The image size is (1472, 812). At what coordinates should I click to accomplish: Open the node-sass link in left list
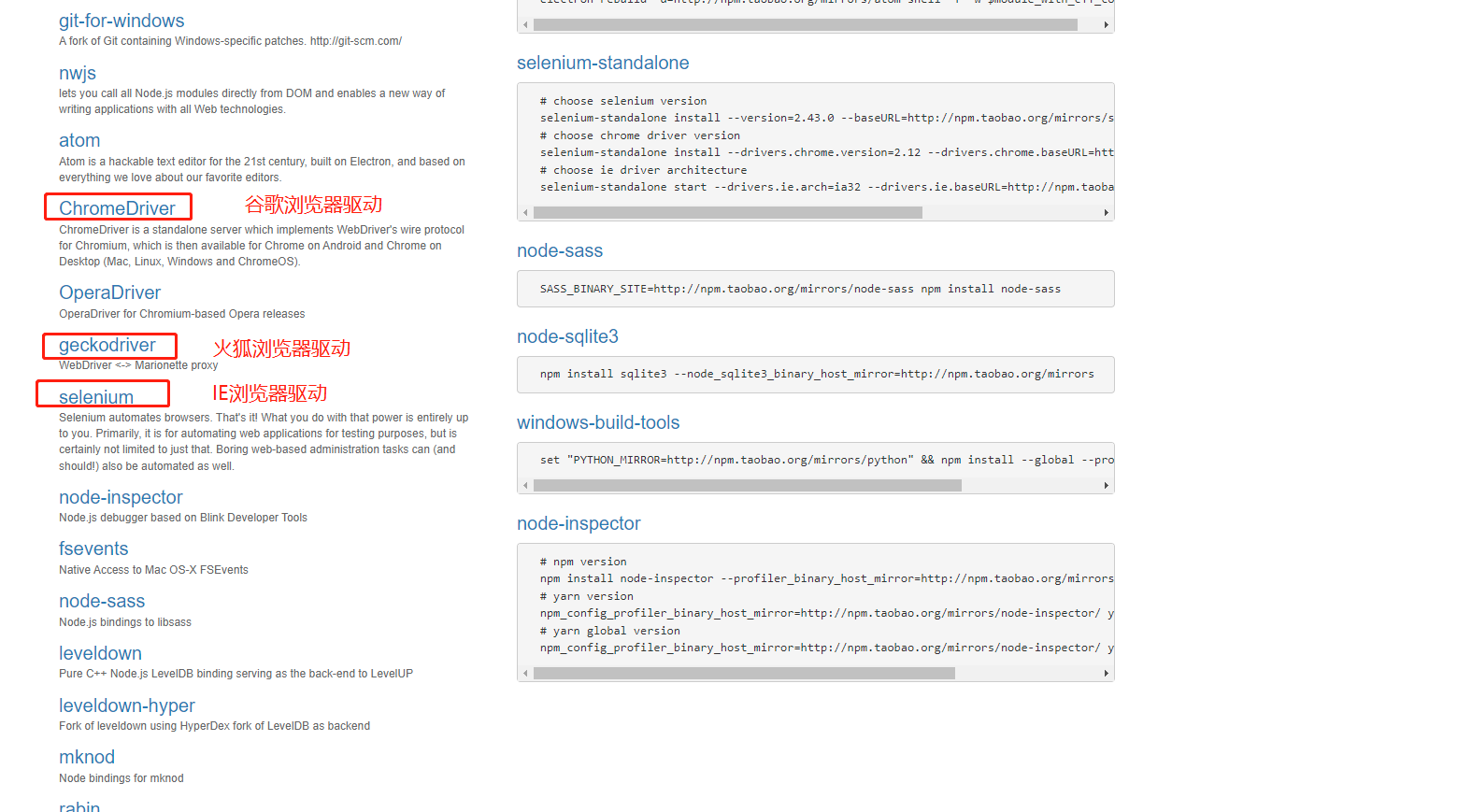(x=102, y=601)
